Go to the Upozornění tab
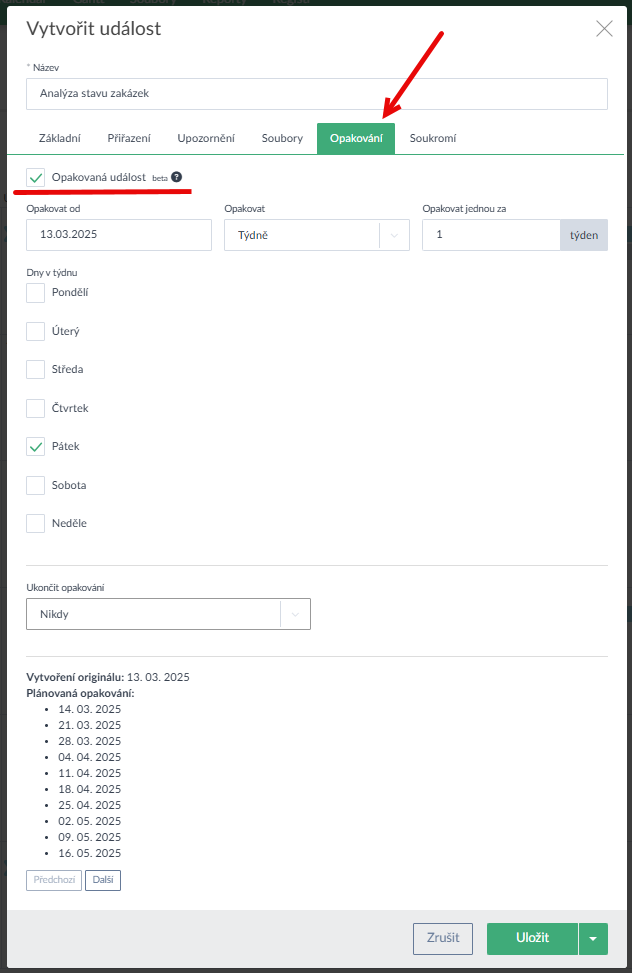The height and width of the screenshot is (973, 632). 206,139
